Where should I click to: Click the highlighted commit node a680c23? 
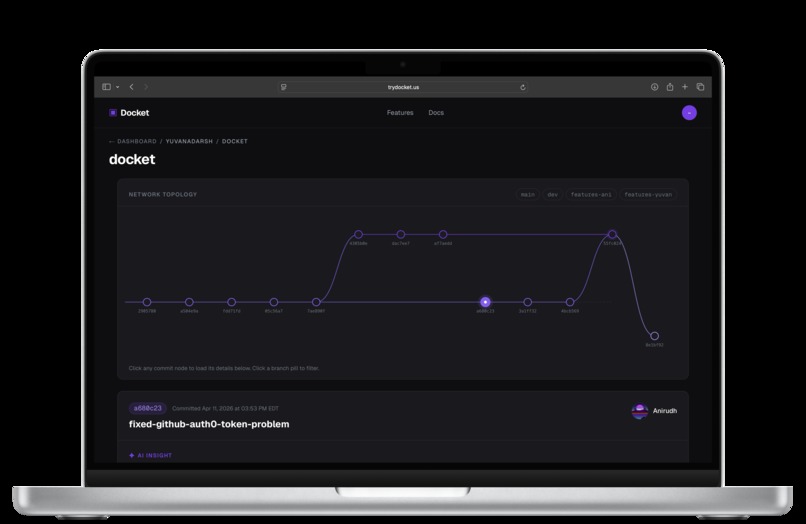(x=485, y=302)
